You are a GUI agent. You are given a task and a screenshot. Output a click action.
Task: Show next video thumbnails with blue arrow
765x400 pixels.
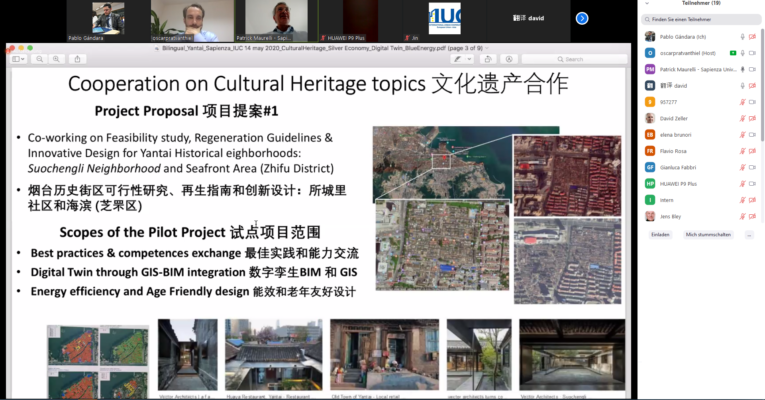point(582,18)
